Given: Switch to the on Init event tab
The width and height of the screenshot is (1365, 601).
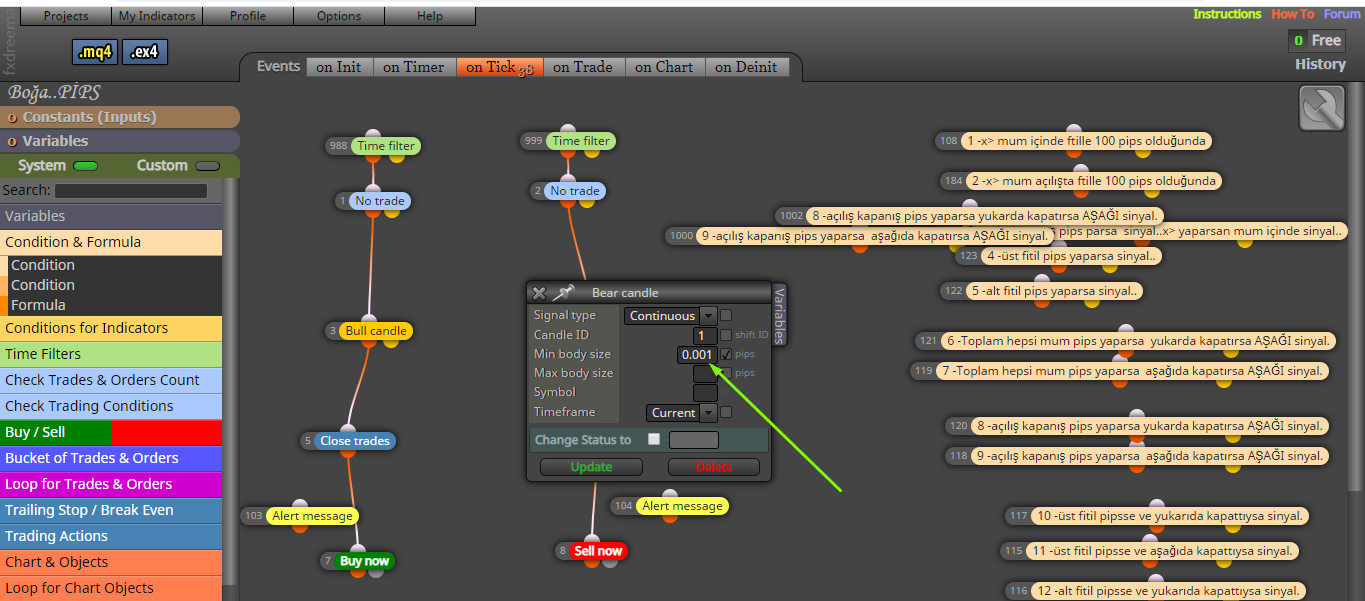Looking at the screenshot, I should [339, 67].
